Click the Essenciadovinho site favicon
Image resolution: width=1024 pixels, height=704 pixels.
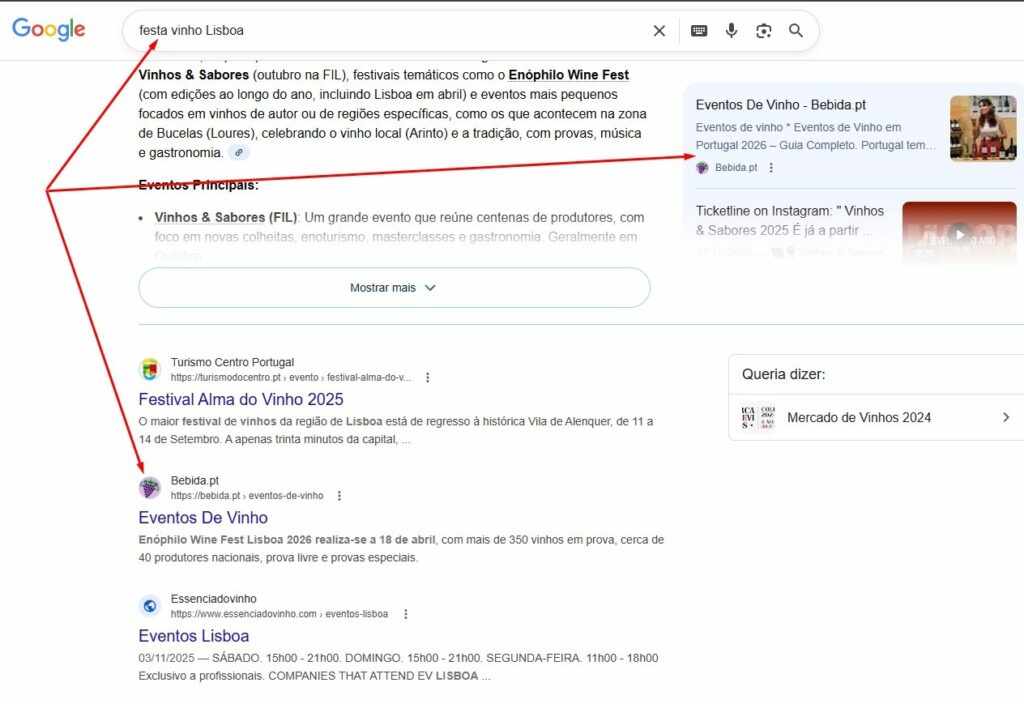click(x=149, y=605)
